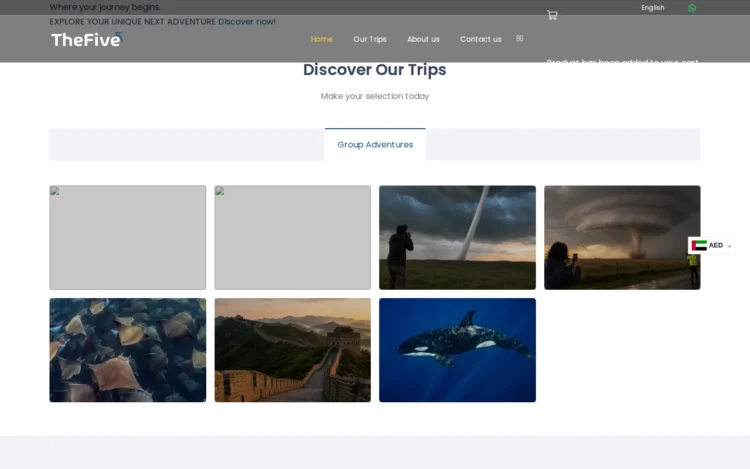Click the Discover Our Trips heading
750x469 pixels.
point(375,70)
